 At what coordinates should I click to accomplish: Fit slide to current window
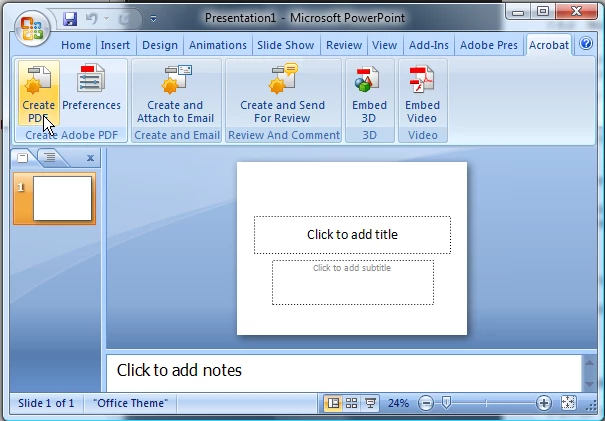(x=568, y=403)
